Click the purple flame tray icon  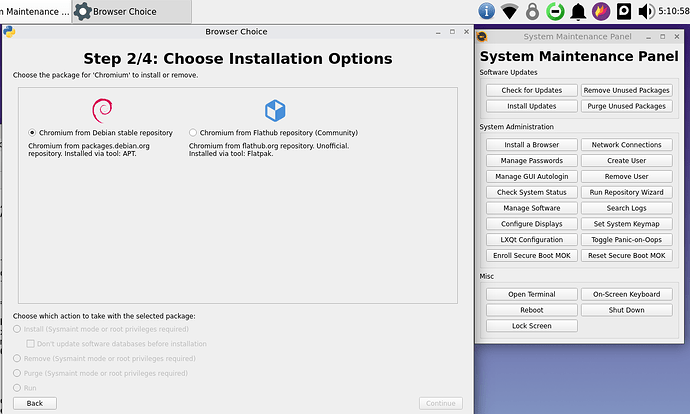point(601,11)
